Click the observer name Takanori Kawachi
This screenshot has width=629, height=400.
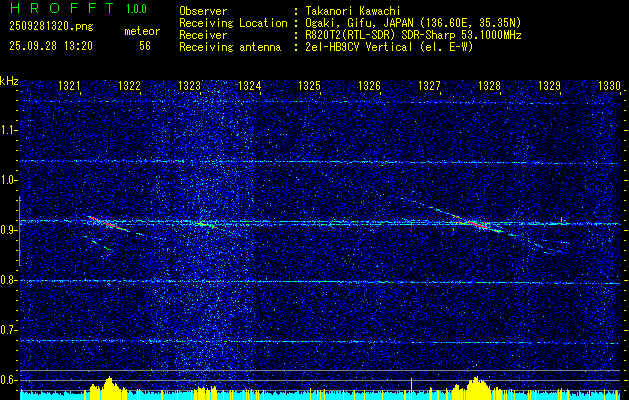coord(353,11)
